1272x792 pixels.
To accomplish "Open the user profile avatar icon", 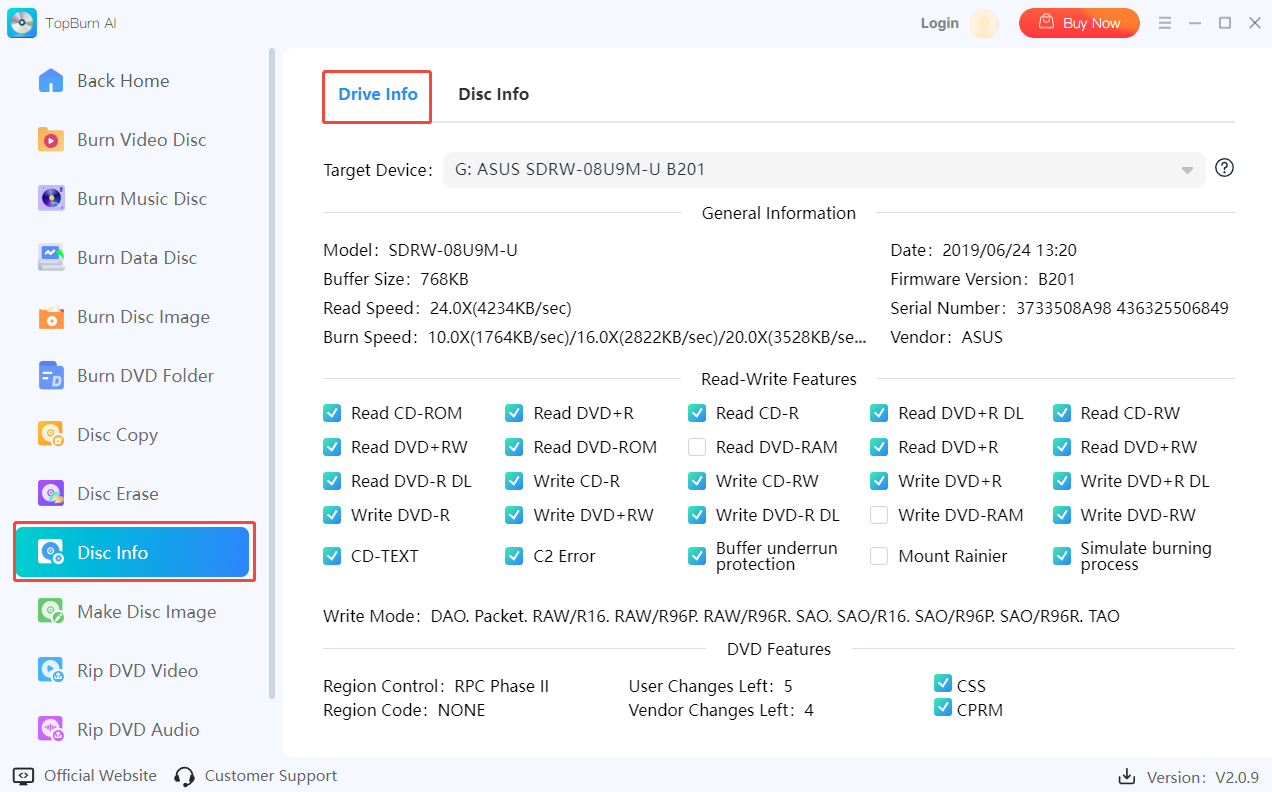I will coord(984,24).
